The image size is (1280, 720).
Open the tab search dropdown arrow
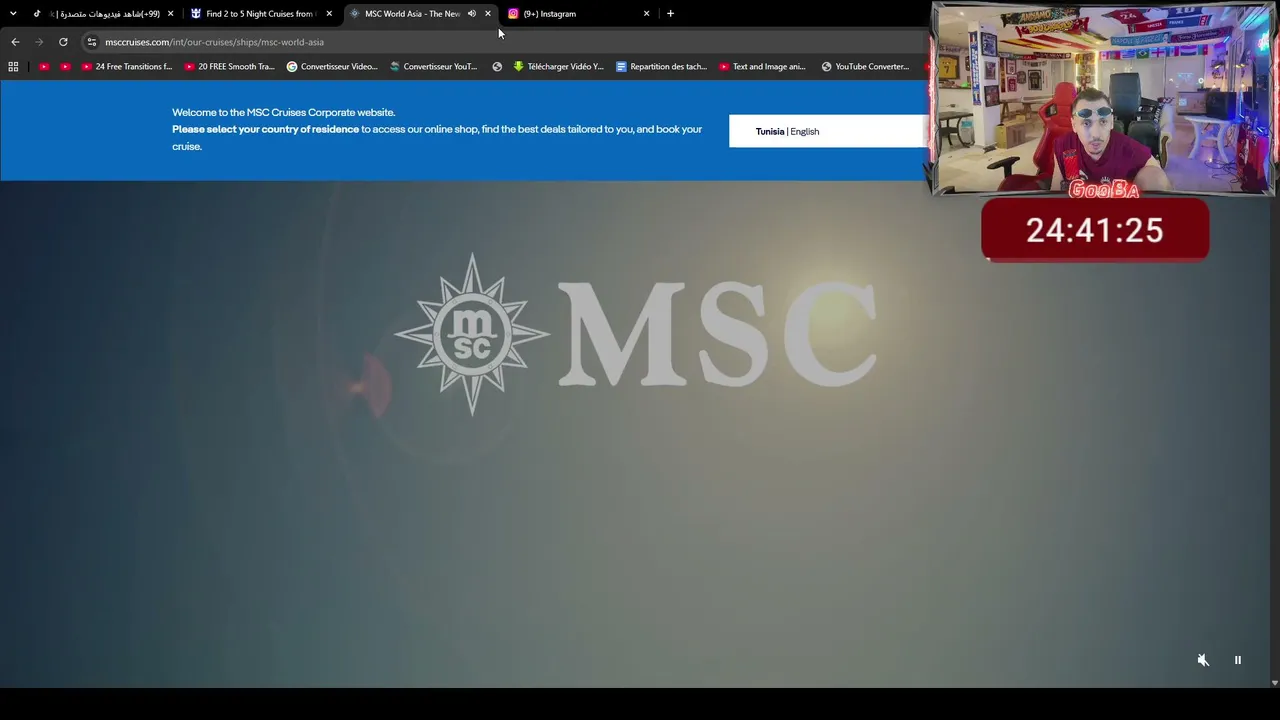13,14
